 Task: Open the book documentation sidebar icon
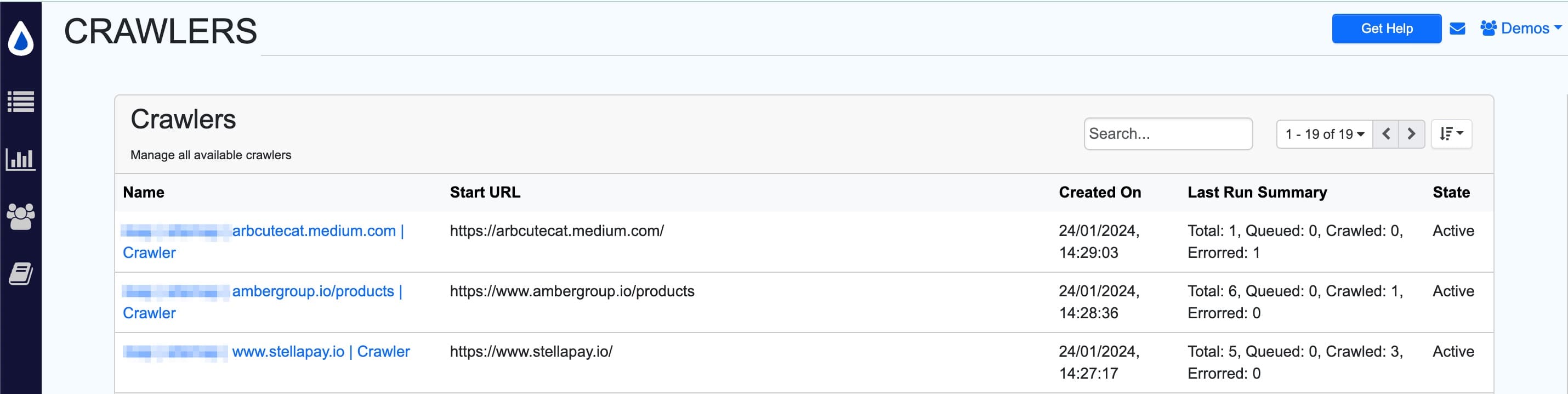point(21,274)
